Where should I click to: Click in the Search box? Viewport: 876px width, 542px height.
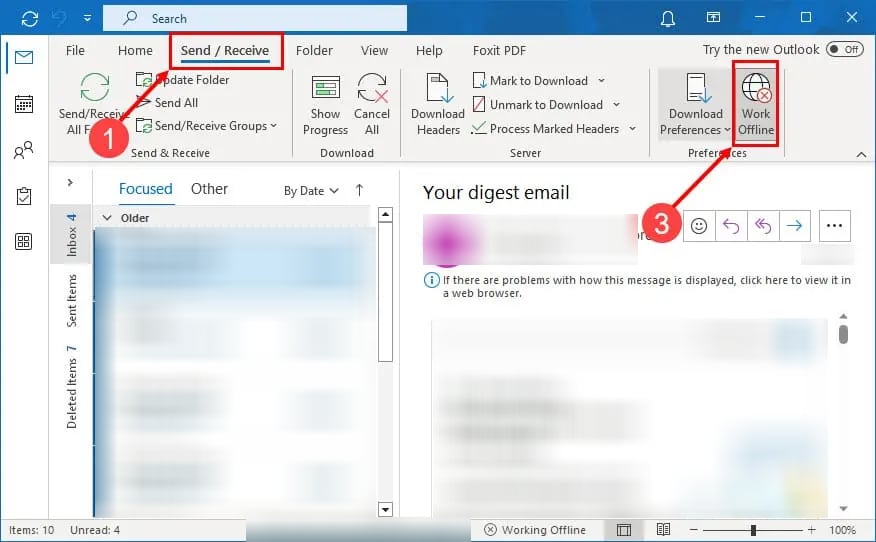[x=255, y=18]
